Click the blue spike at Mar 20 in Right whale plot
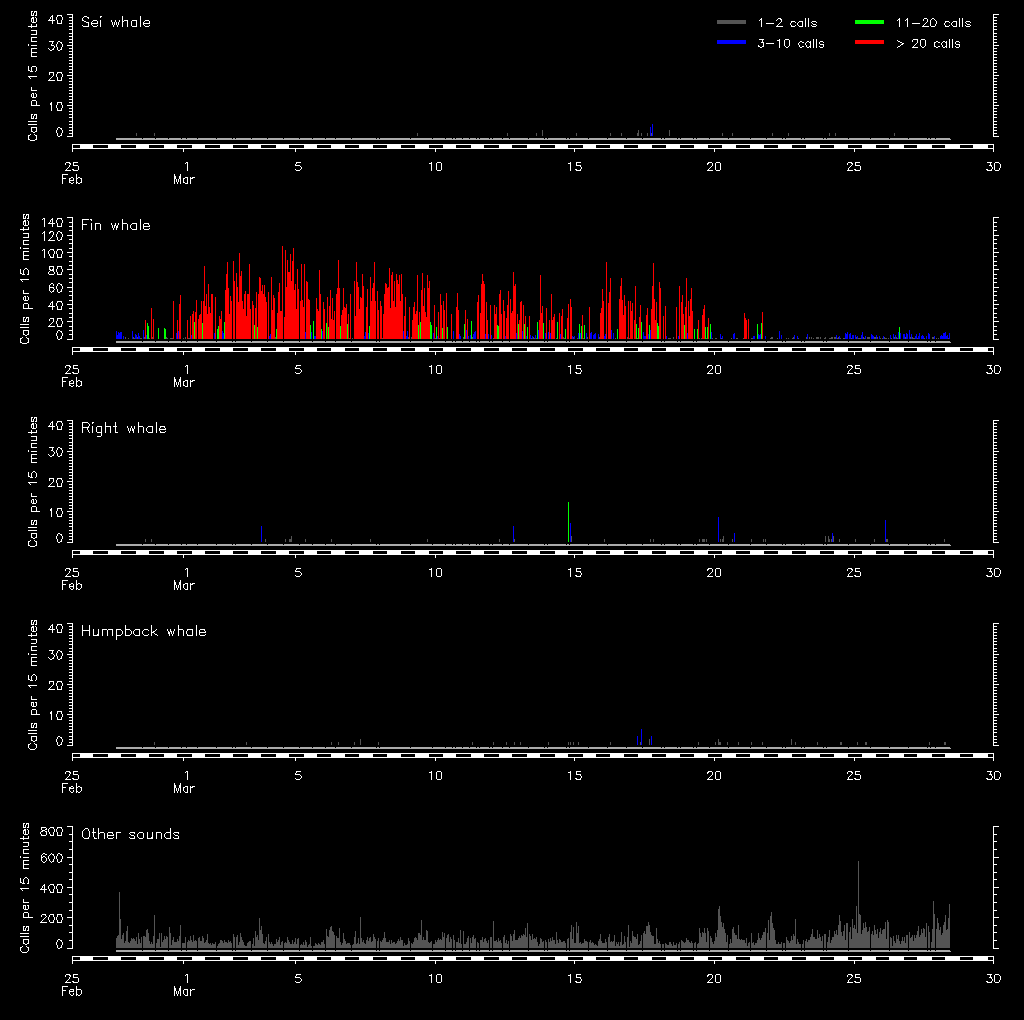The height and width of the screenshot is (1020, 1024). pos(718,529)
